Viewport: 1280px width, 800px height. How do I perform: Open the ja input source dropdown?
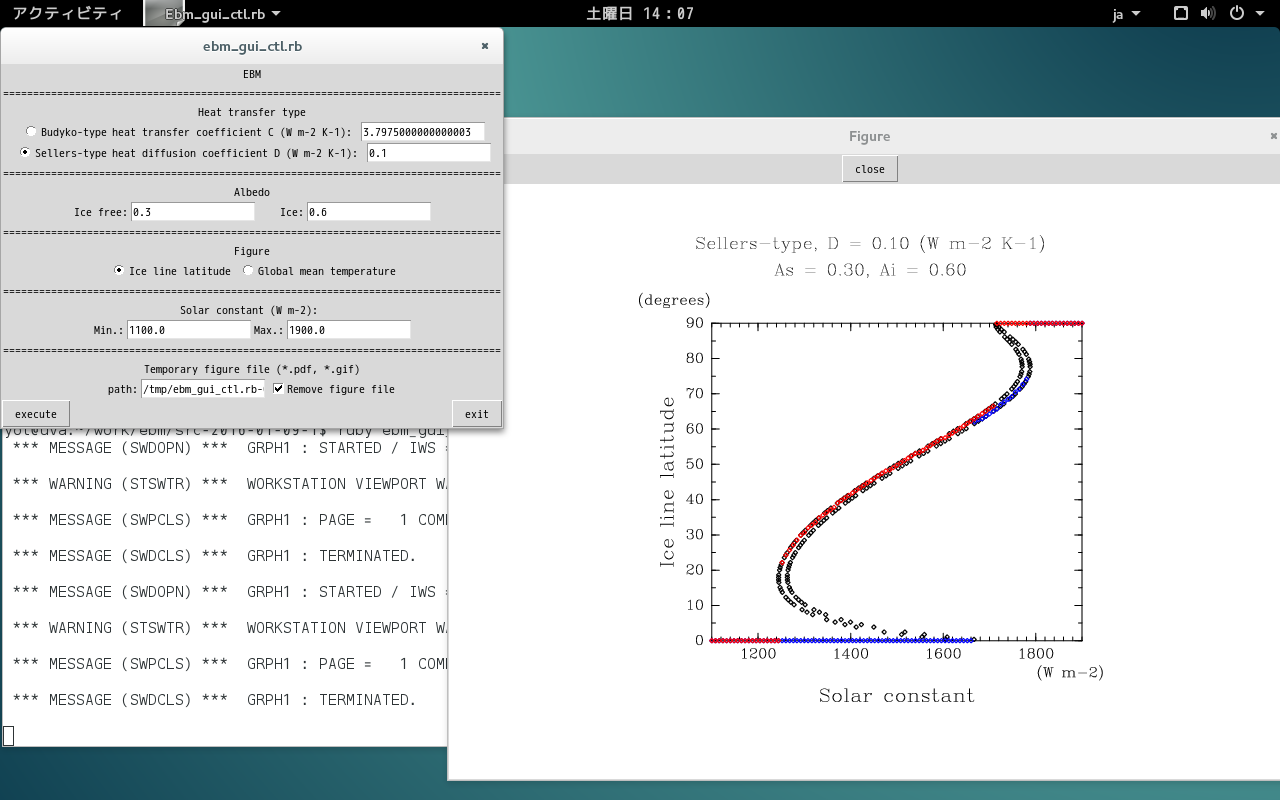coord(1124,14)
